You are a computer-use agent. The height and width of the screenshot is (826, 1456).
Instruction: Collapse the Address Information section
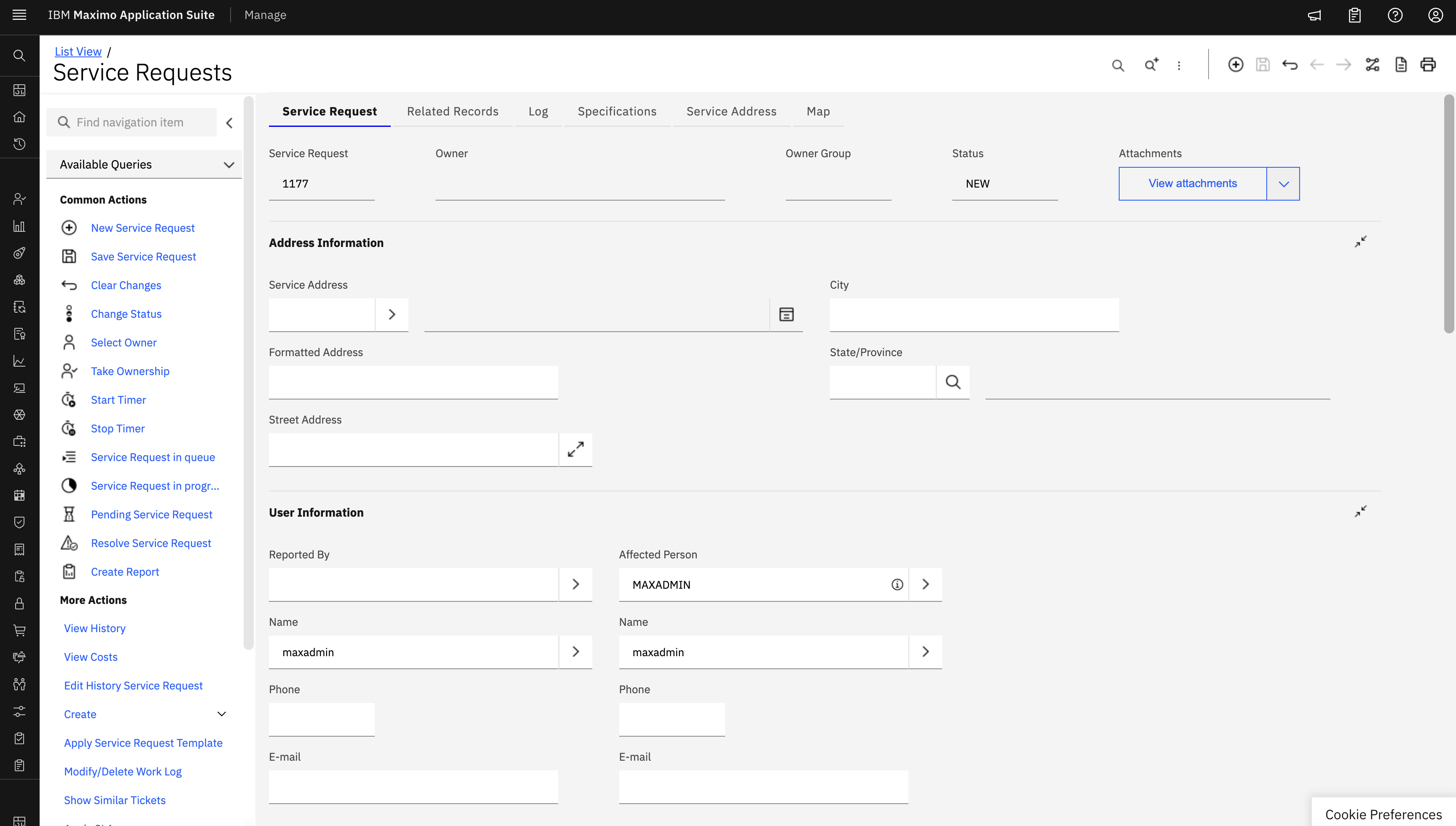tap(1361, 241)
